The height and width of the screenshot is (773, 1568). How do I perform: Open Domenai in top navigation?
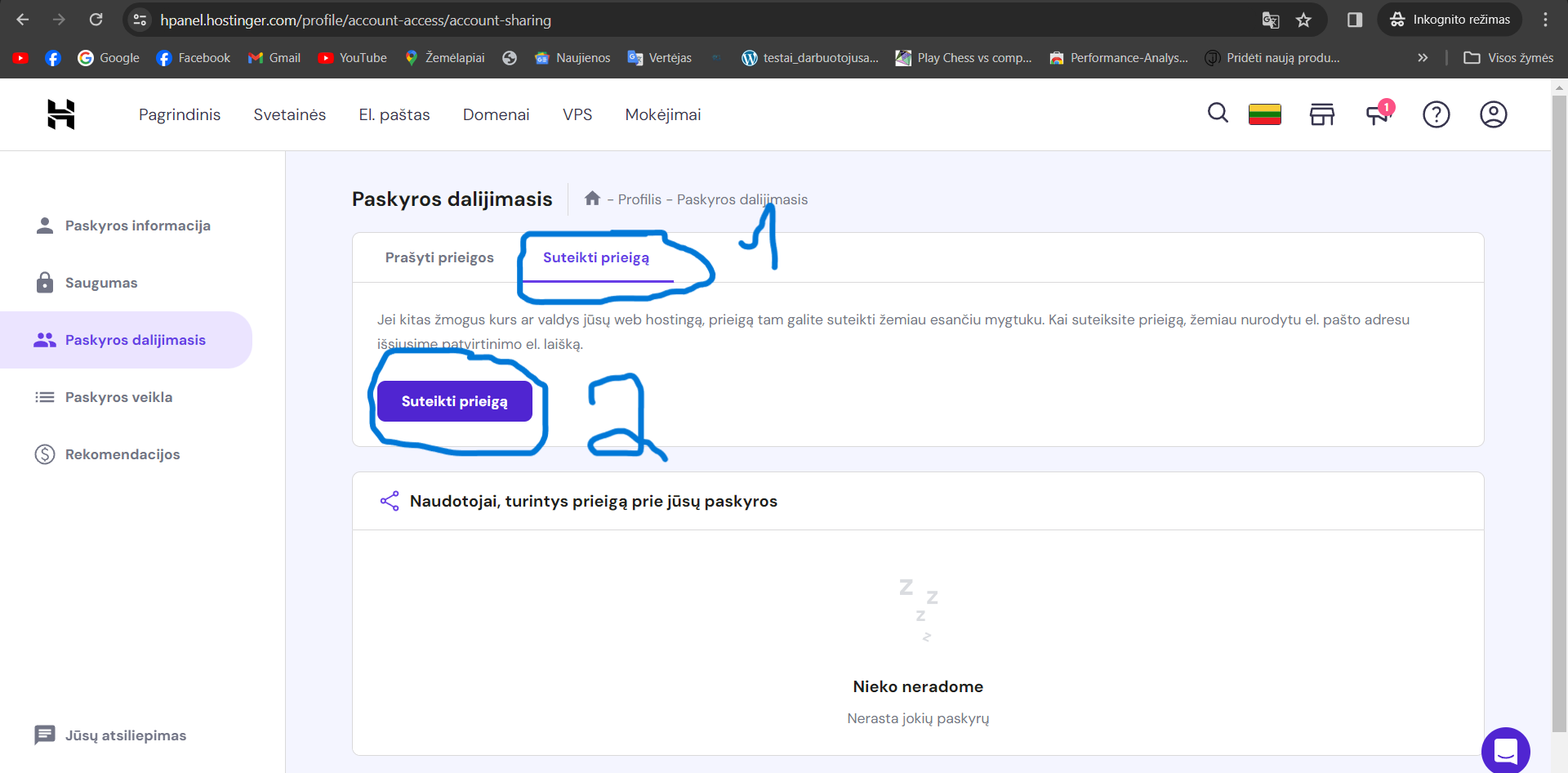click(x=496, y=114)
